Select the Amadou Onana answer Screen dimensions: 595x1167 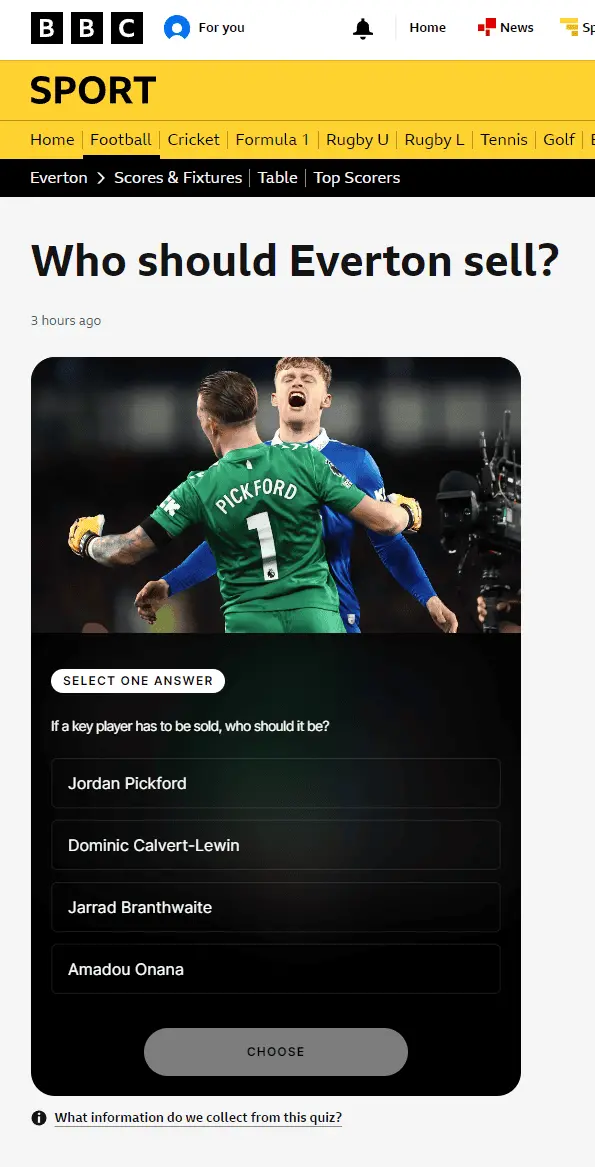coord(276,969)
